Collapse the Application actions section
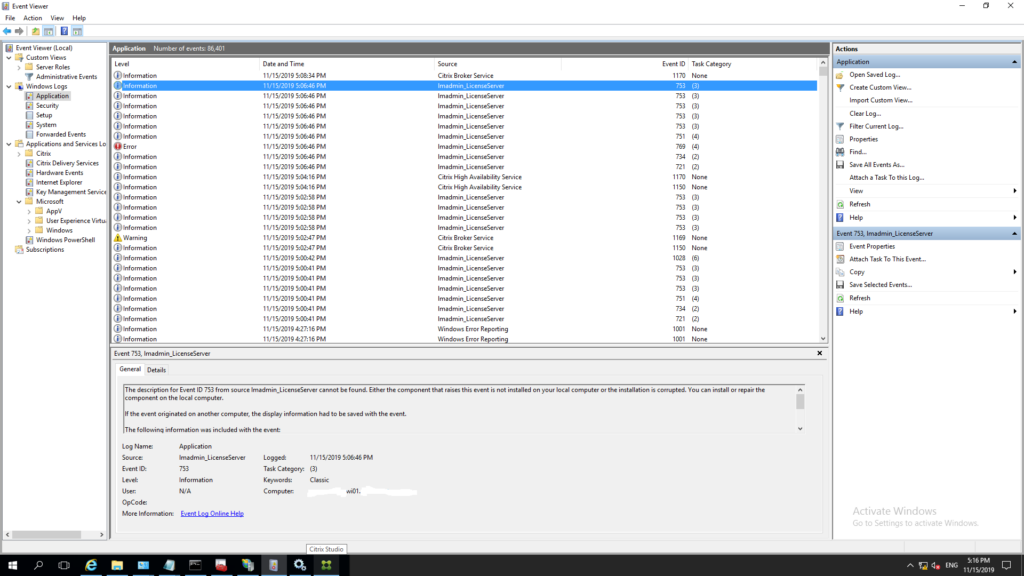1024x576 pixels. pos(1014,62)
